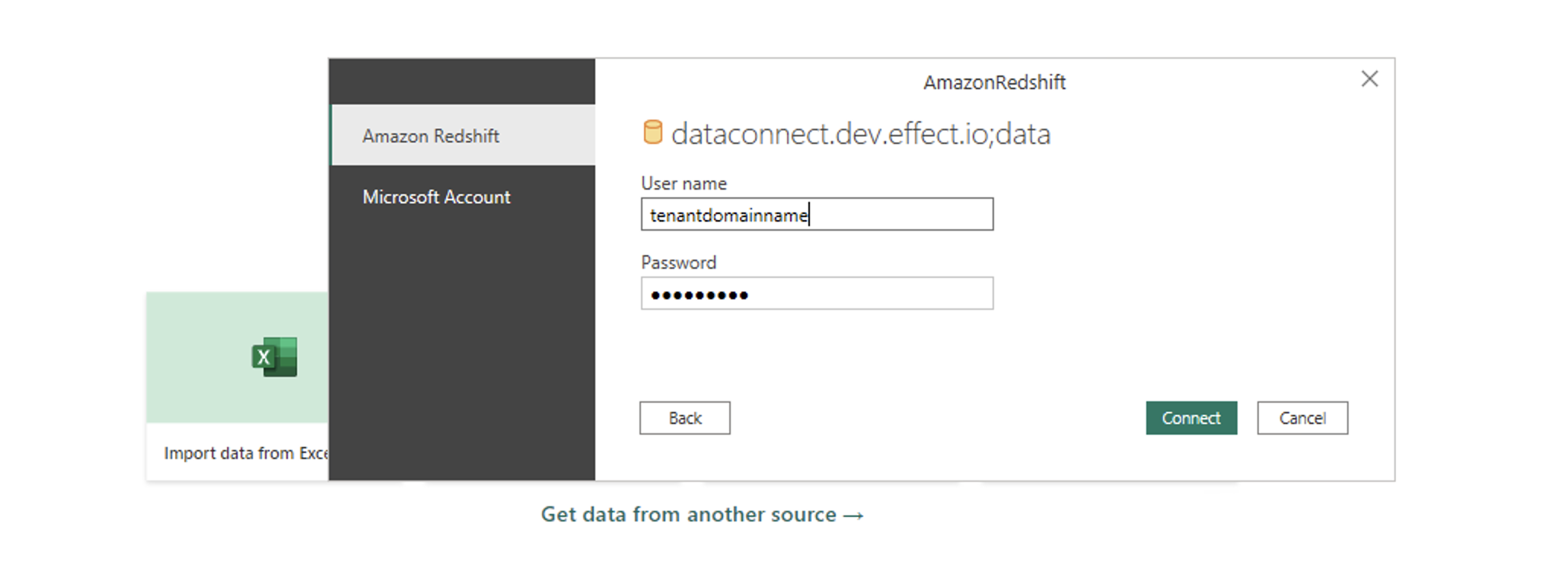Screen dimensions: 1568x565
Task: Click the 'Password' label text
Action: 678,263
